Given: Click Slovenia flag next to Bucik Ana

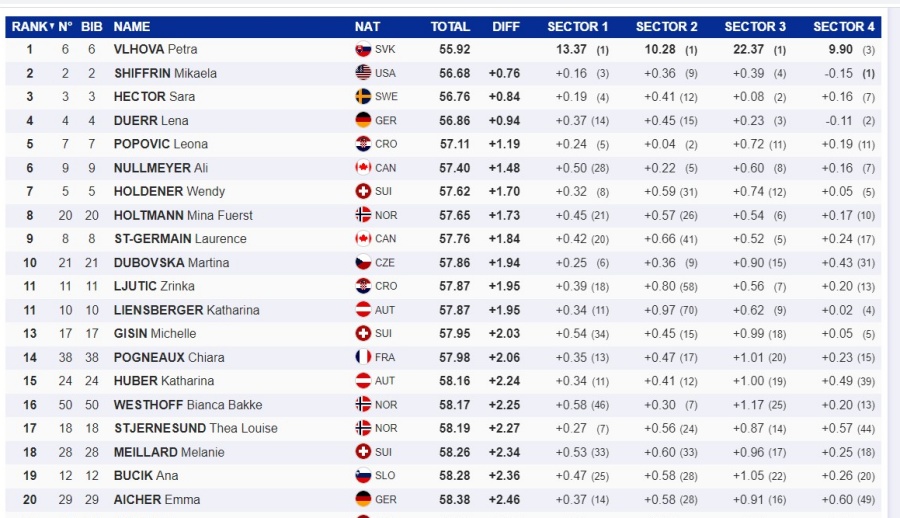Looking at the screenshot, I should [363, 476].
